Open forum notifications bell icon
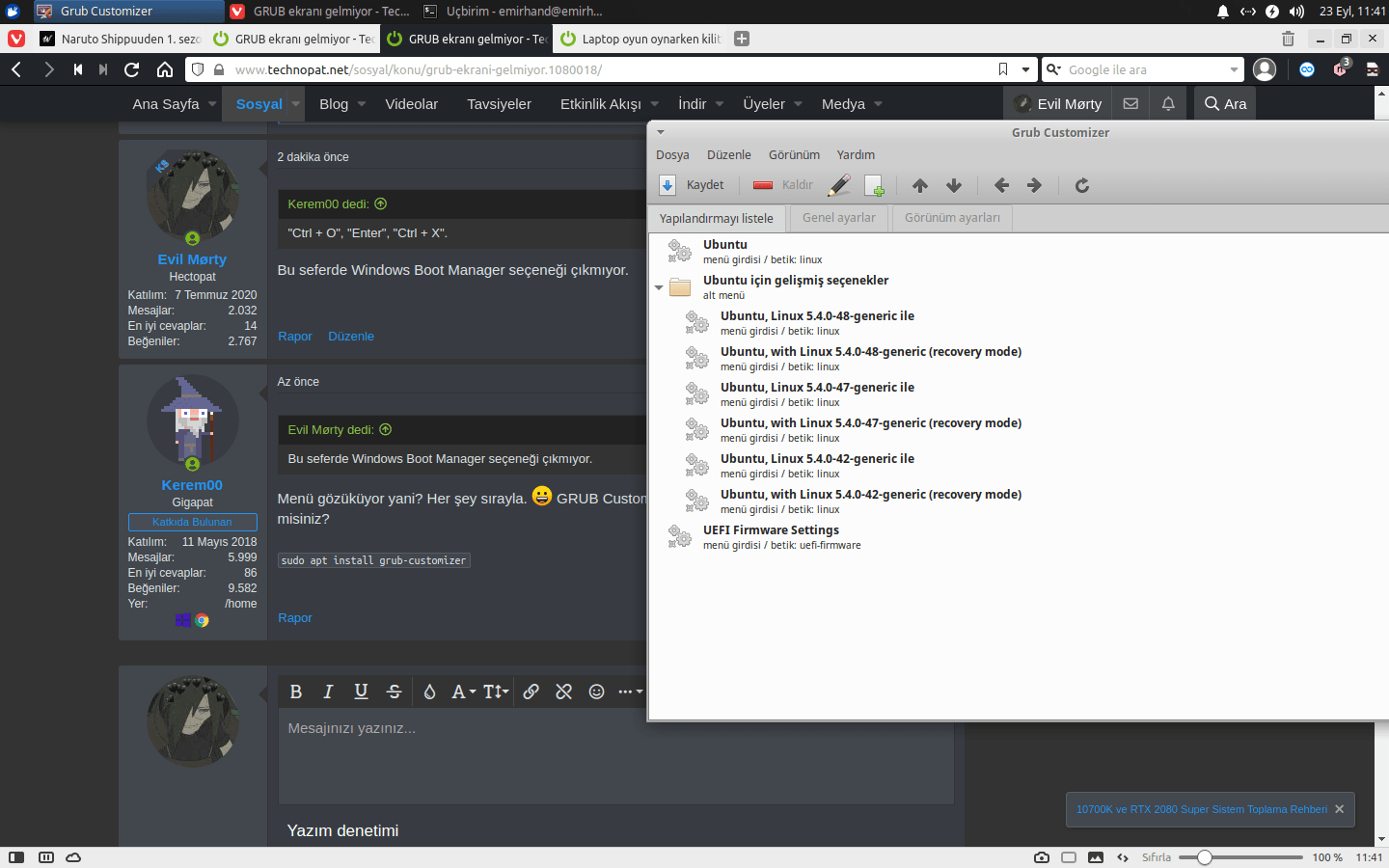1389x868 pixels. point(1168,103)
